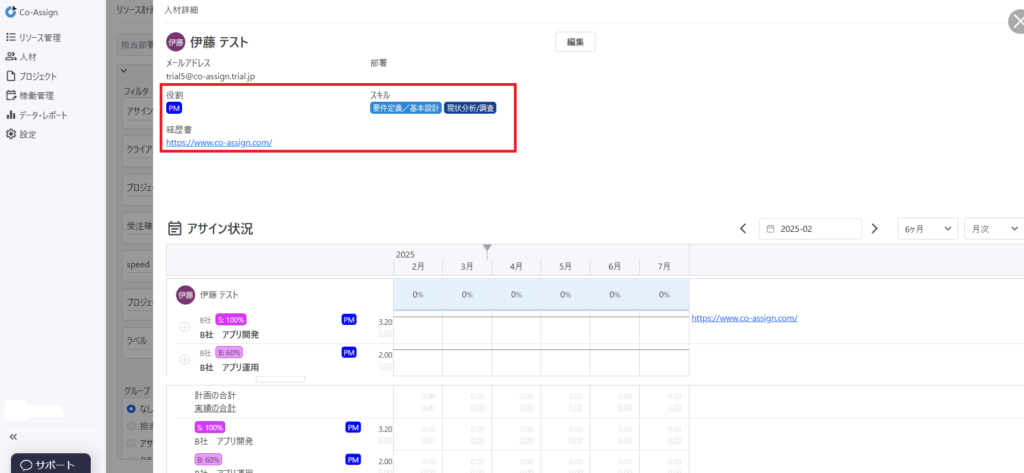Image resolution: width=1024 pixels, height=473 pixels.
Task: Click the PM badge on the B社 アプリ開発 row
Action: click(349, 319)
